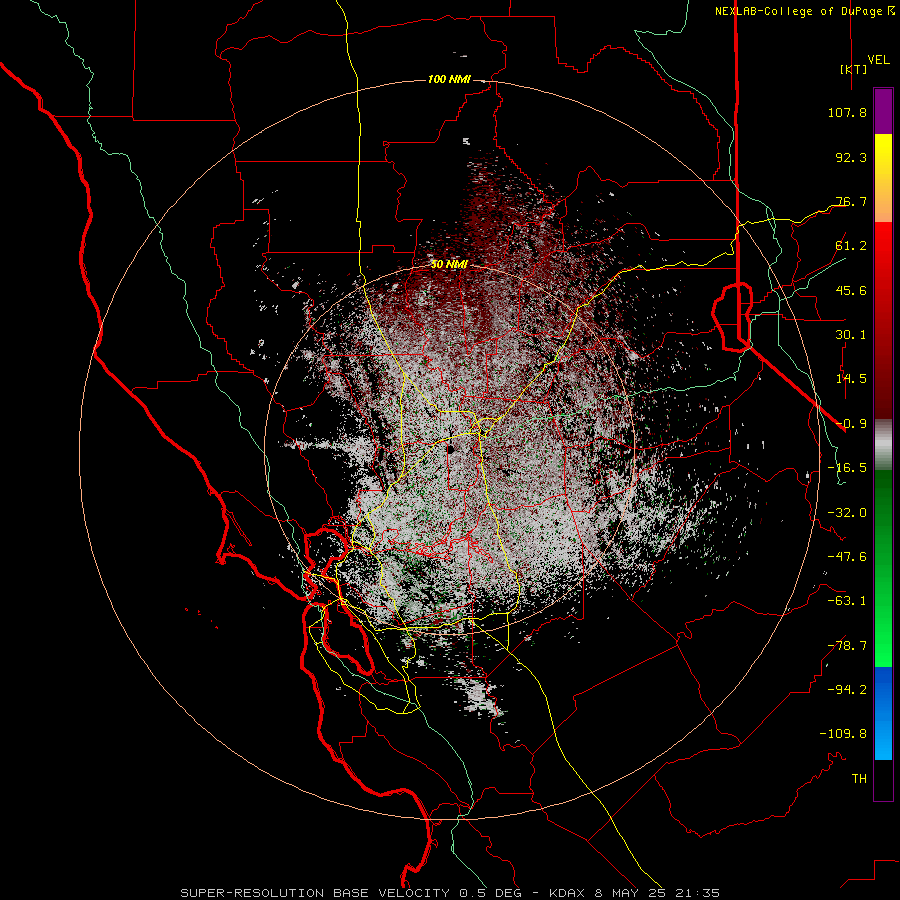The width and height of the screenshot is (900, 900).
Task: Click the [KT] units label
Action: 853,69
